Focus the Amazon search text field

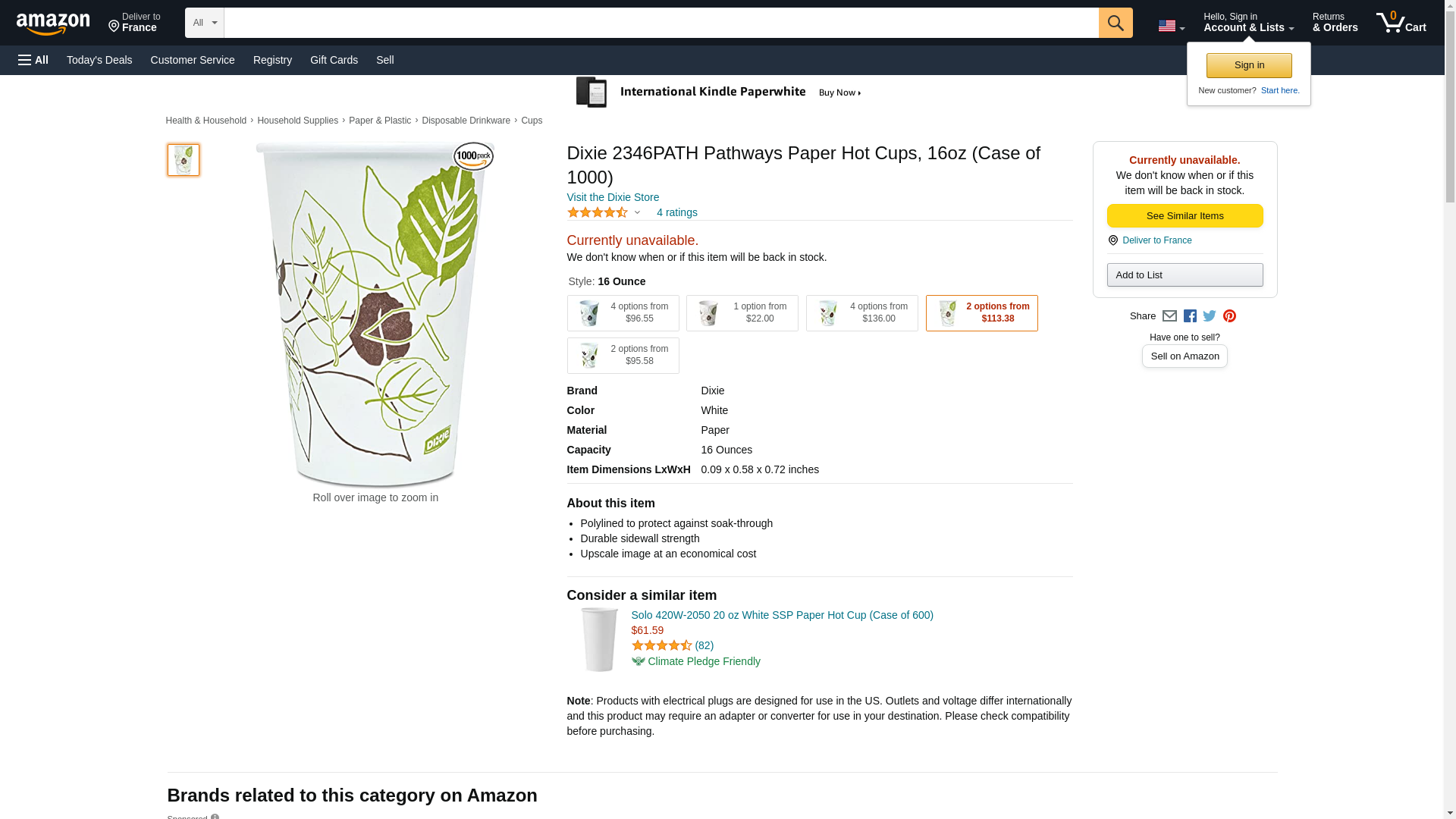coord(661,23)
